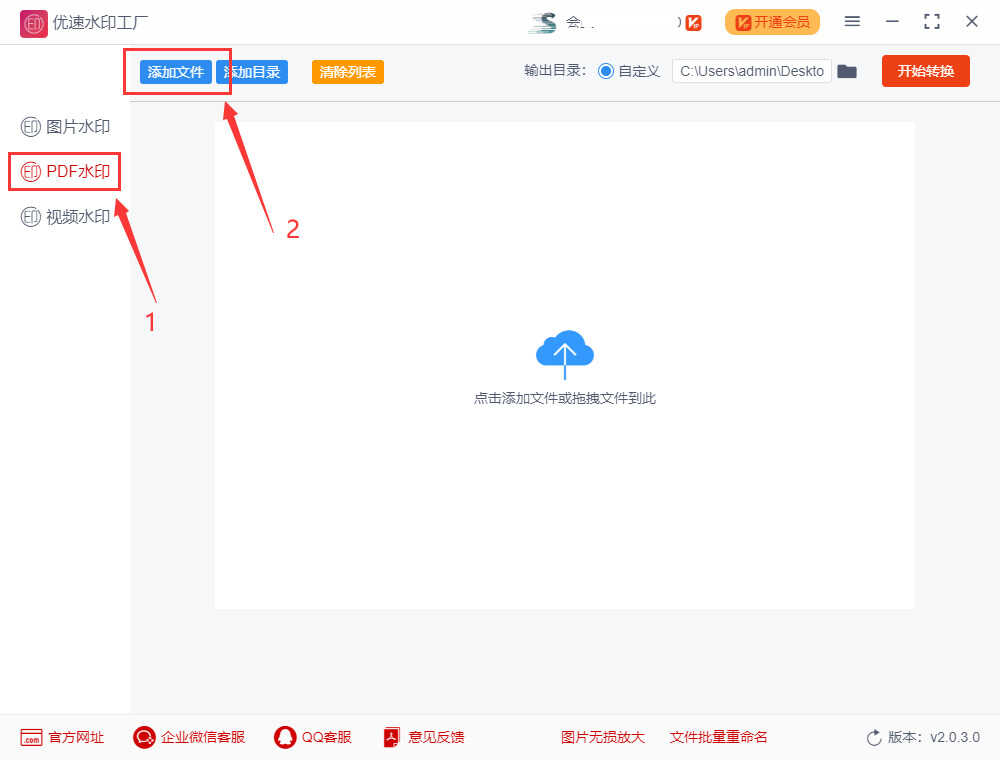This screenshot has height=760, width=1000.
Task: Click the 添加目录 button
Action: point(252,72)
